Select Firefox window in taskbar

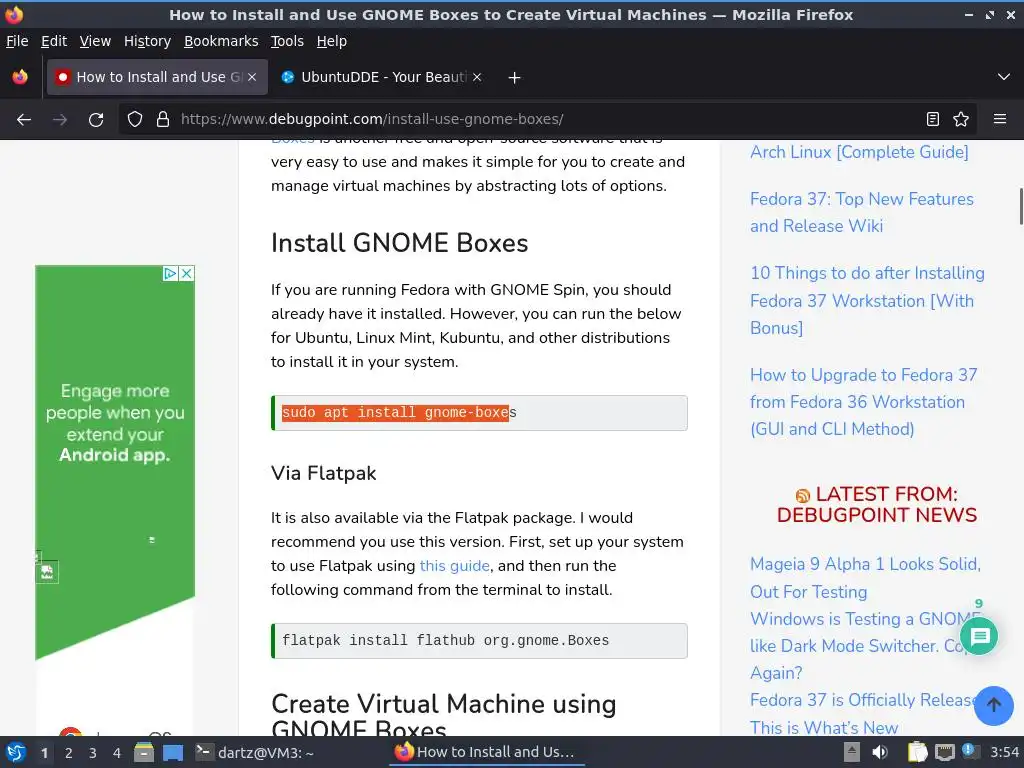(x=486, y=752)
